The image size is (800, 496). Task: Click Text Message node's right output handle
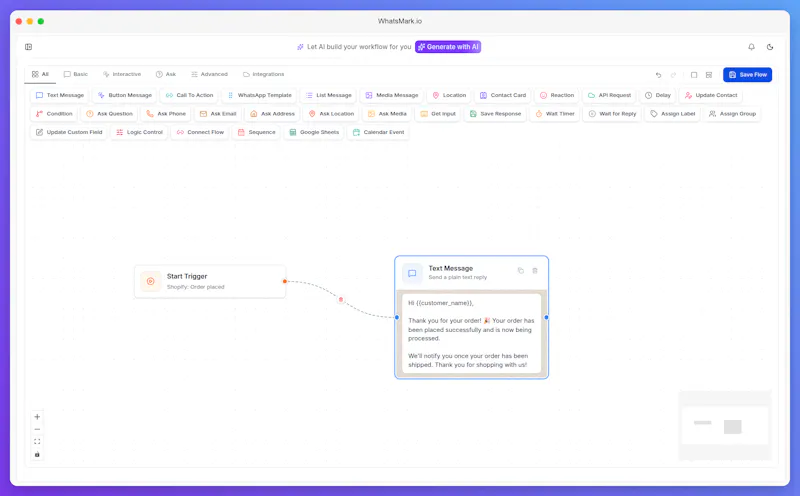coord(546,317)
